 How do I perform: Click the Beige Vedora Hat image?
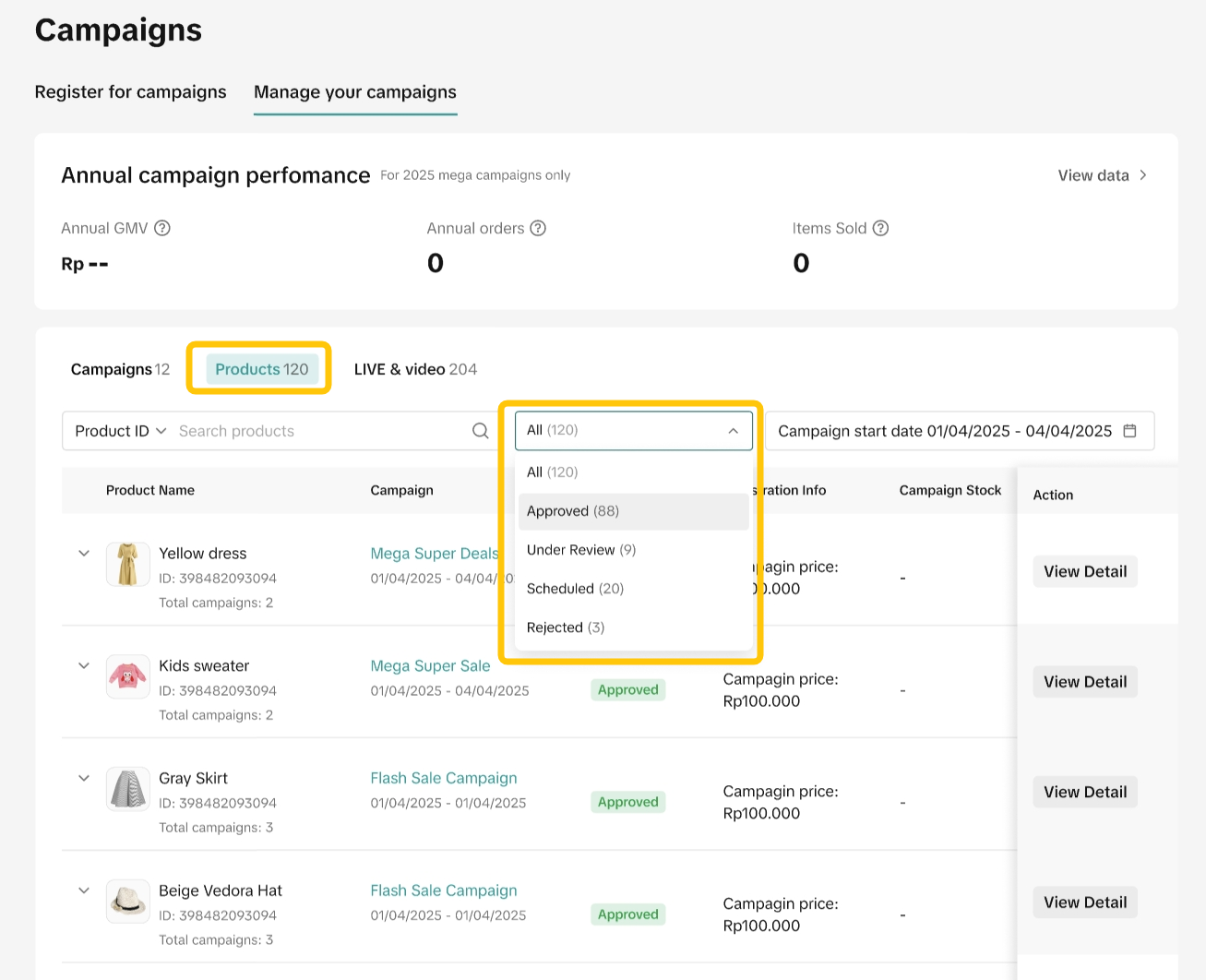point(127,902)
